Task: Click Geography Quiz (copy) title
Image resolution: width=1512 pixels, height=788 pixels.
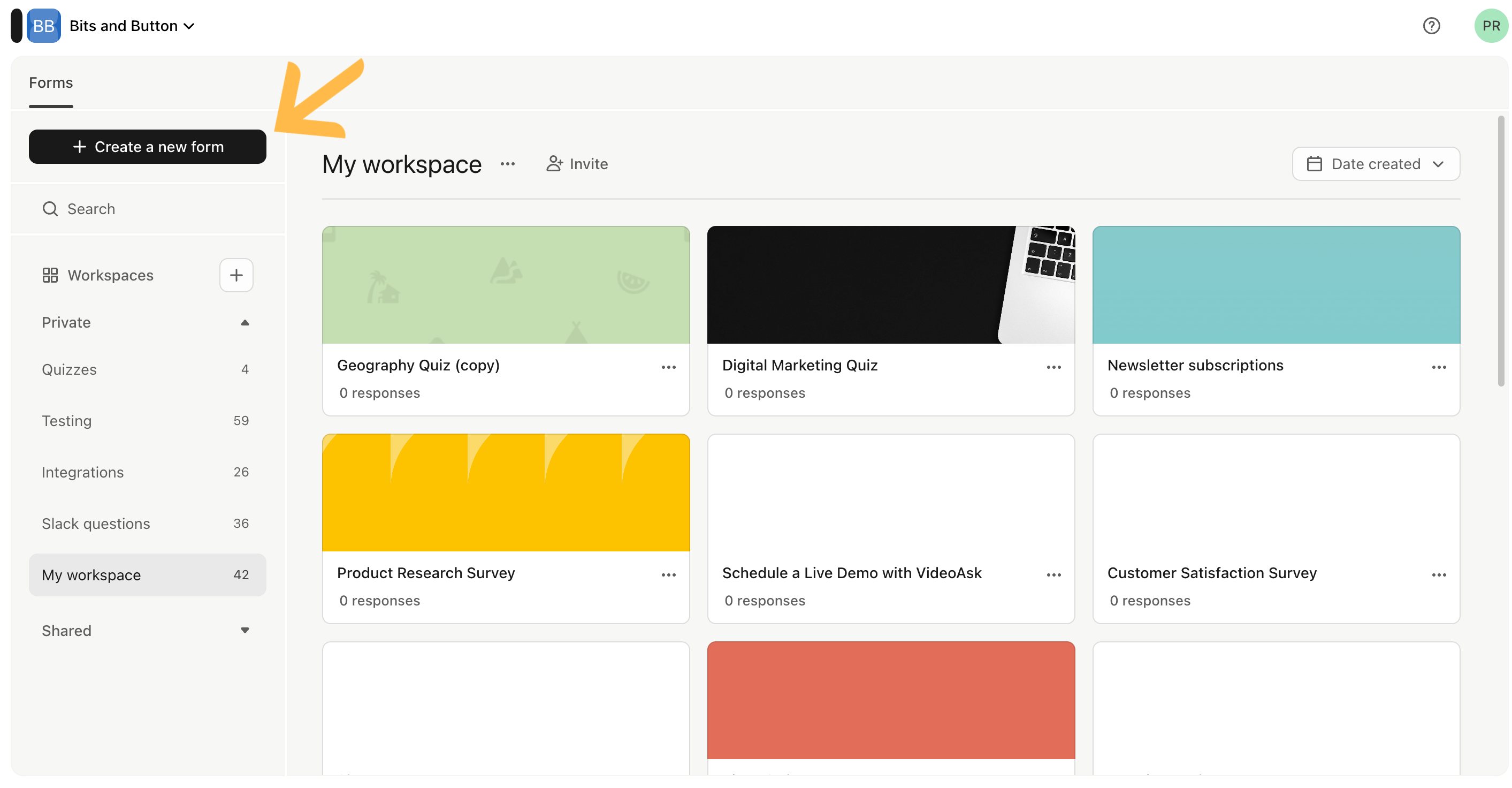Action: point(418,365)
